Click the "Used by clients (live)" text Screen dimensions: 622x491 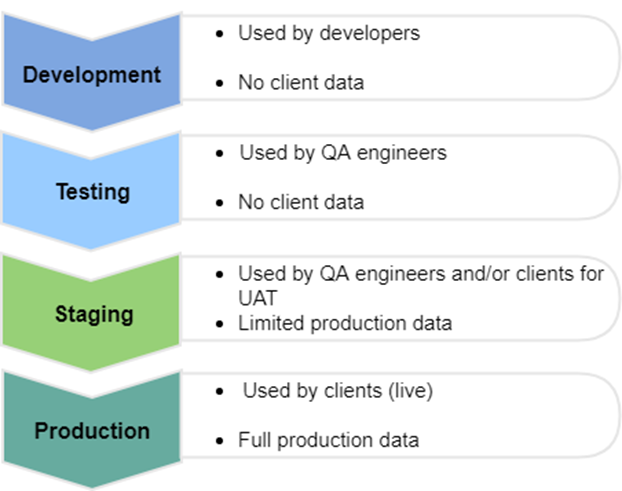337,391
